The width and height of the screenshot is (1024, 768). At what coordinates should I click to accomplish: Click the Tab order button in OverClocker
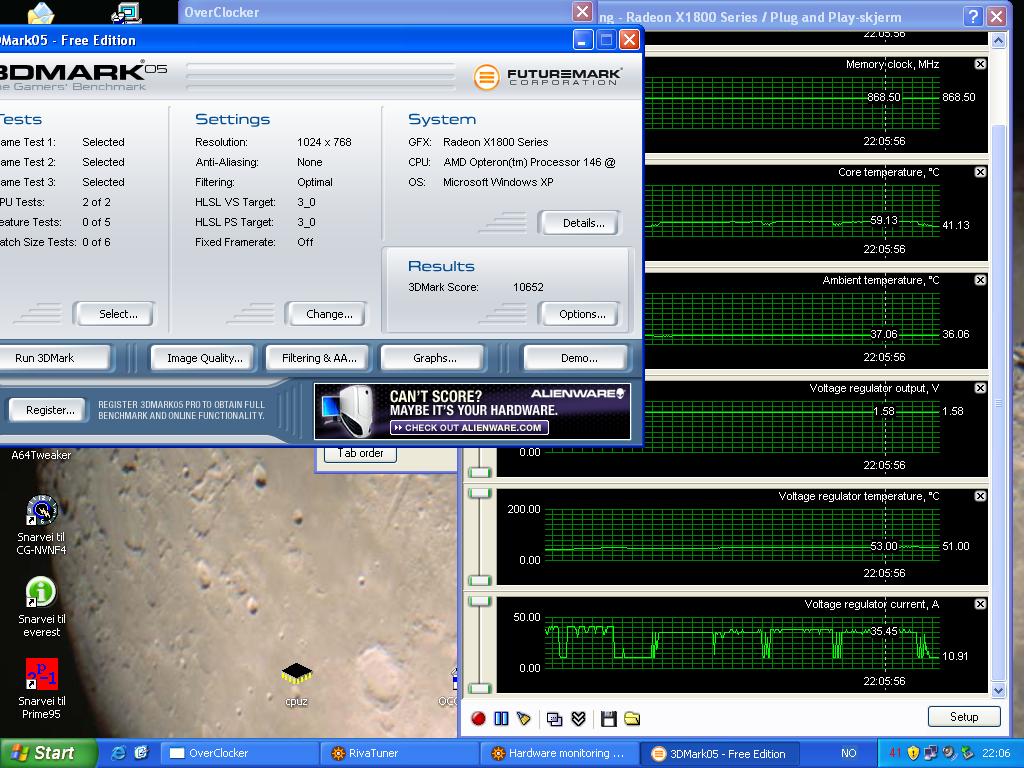[360, 453]
